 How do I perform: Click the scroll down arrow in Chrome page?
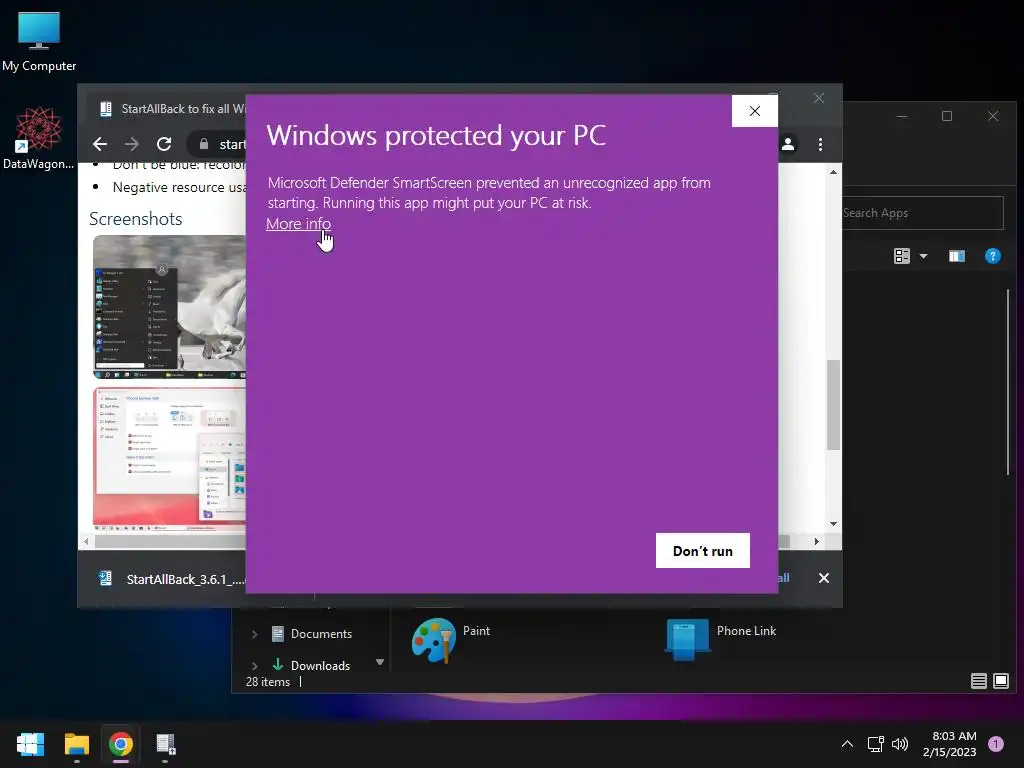(x=833, y=523)
